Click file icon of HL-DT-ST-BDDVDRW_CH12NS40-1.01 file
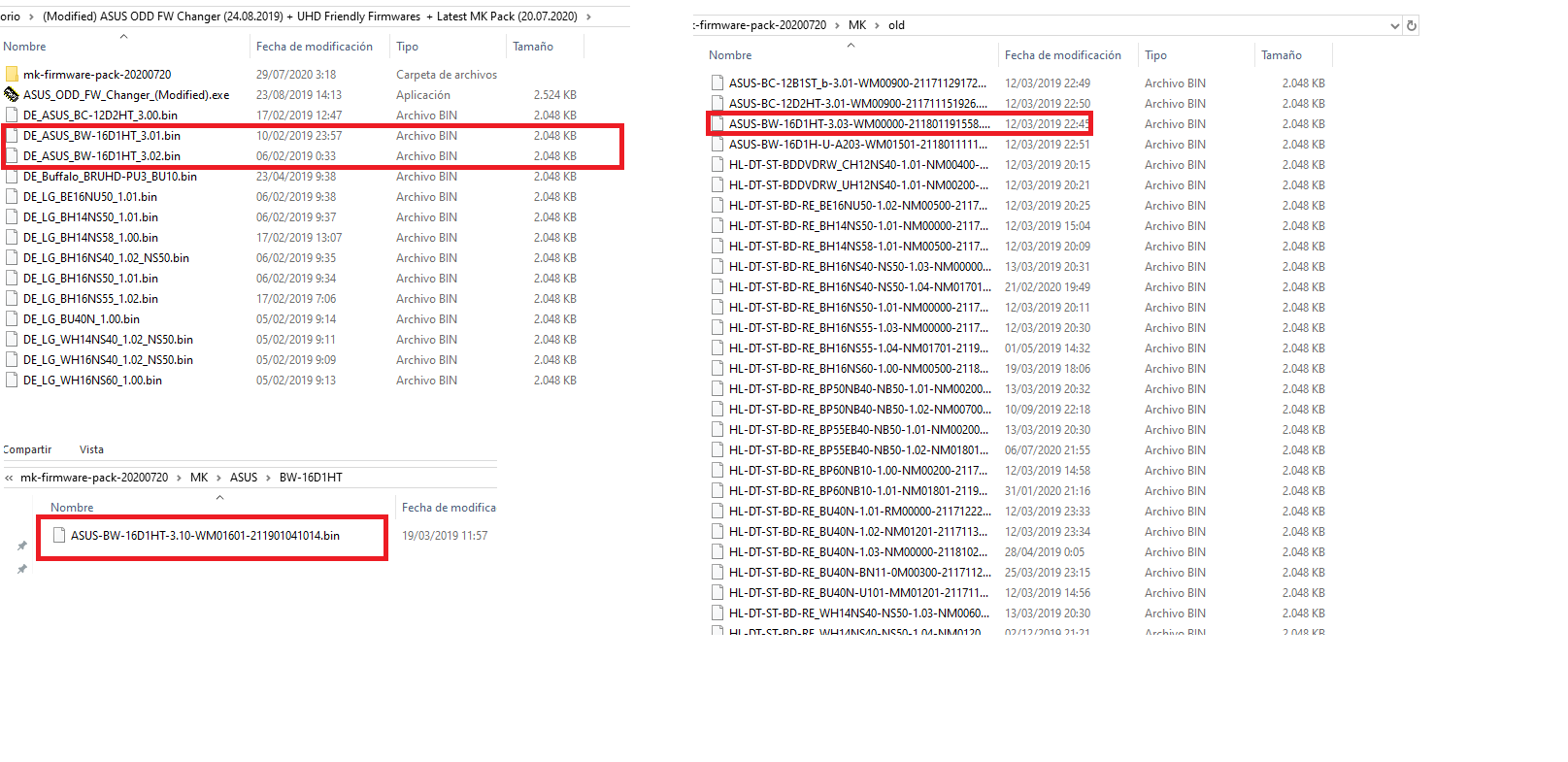 click(717, 164)
